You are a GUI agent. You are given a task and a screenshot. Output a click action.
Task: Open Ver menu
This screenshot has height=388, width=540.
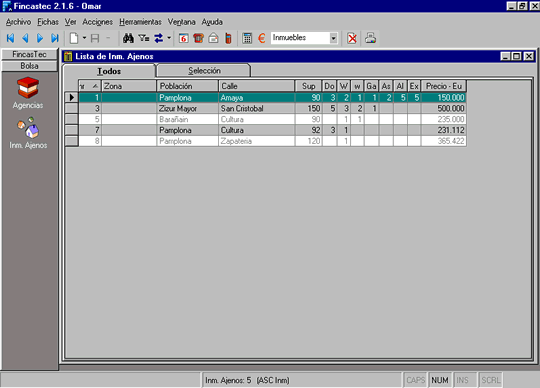70,22
